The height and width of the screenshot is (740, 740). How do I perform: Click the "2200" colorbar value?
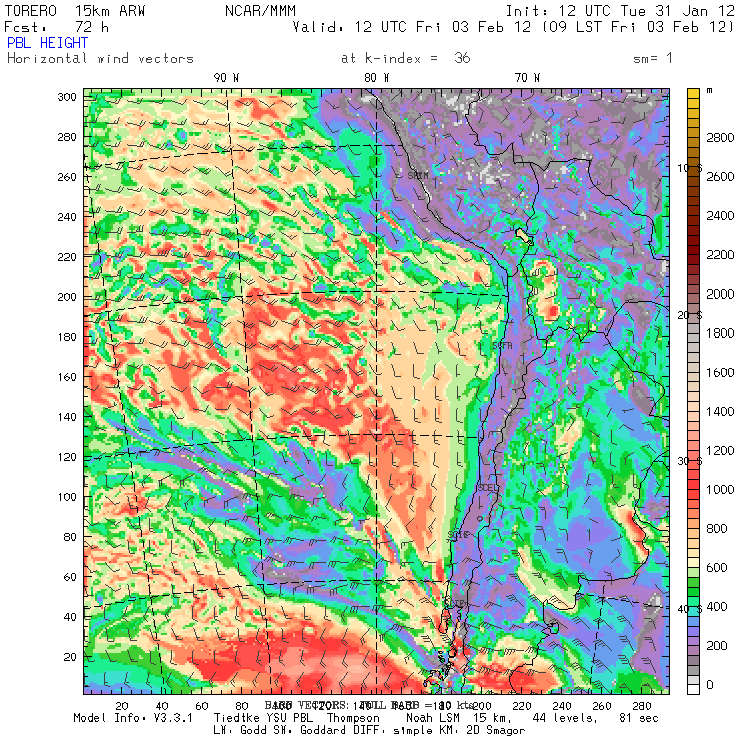pyautogui.click(x=720, y=255)
